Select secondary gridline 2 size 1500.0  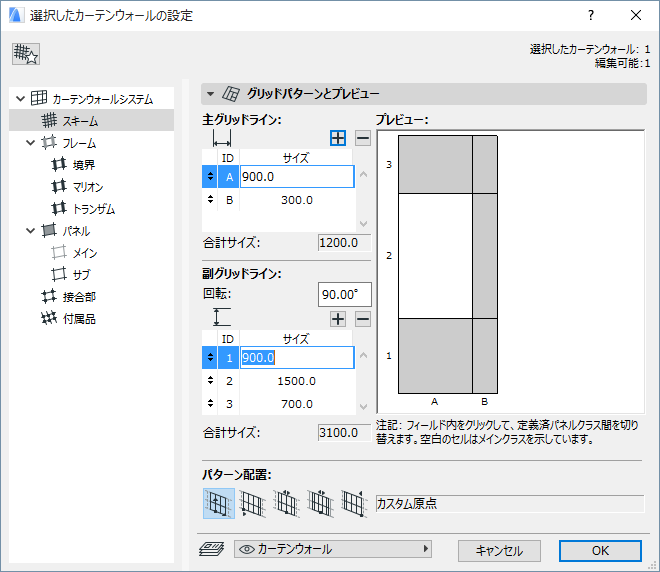pos(297,381)
